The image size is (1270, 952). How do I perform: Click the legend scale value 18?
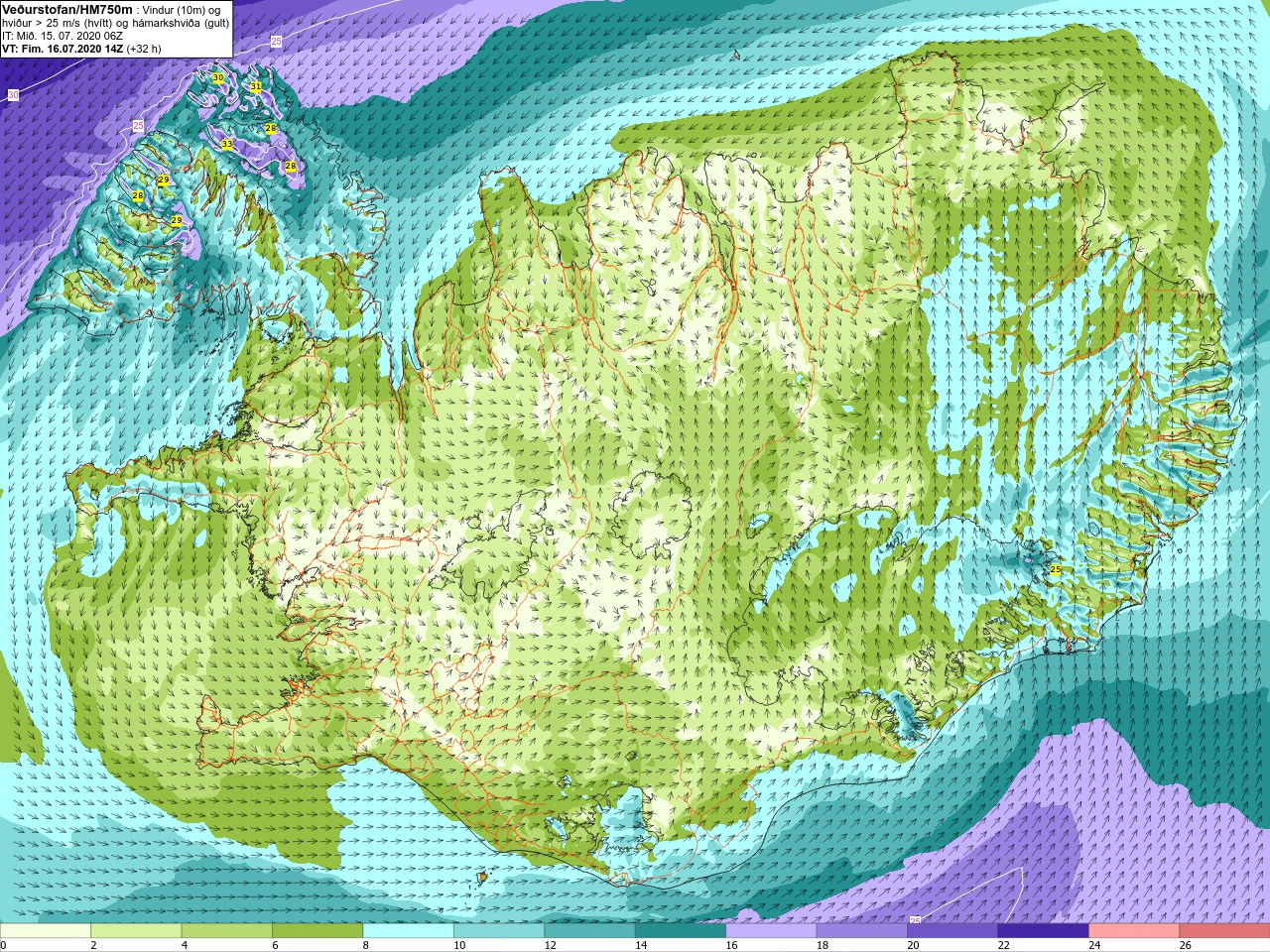(x=823, y=945)
